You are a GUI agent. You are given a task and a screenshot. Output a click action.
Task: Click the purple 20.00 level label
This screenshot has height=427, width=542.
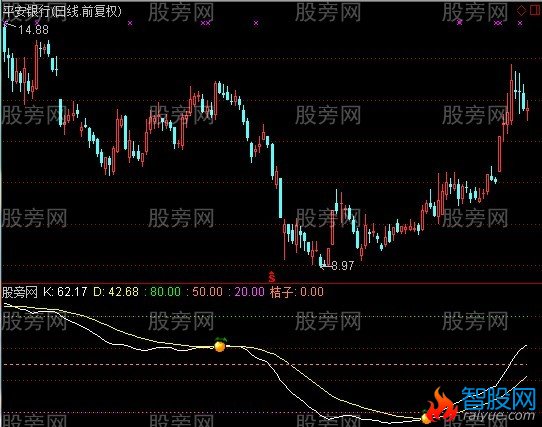click(250, 292)
